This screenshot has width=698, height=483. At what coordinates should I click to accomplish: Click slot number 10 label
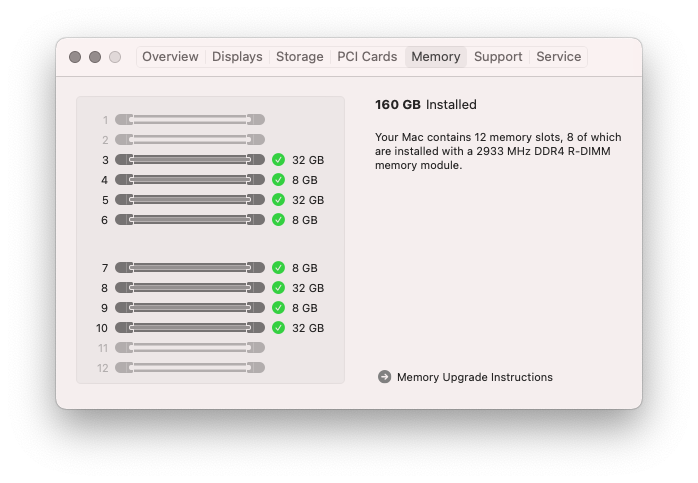point(102,328)
